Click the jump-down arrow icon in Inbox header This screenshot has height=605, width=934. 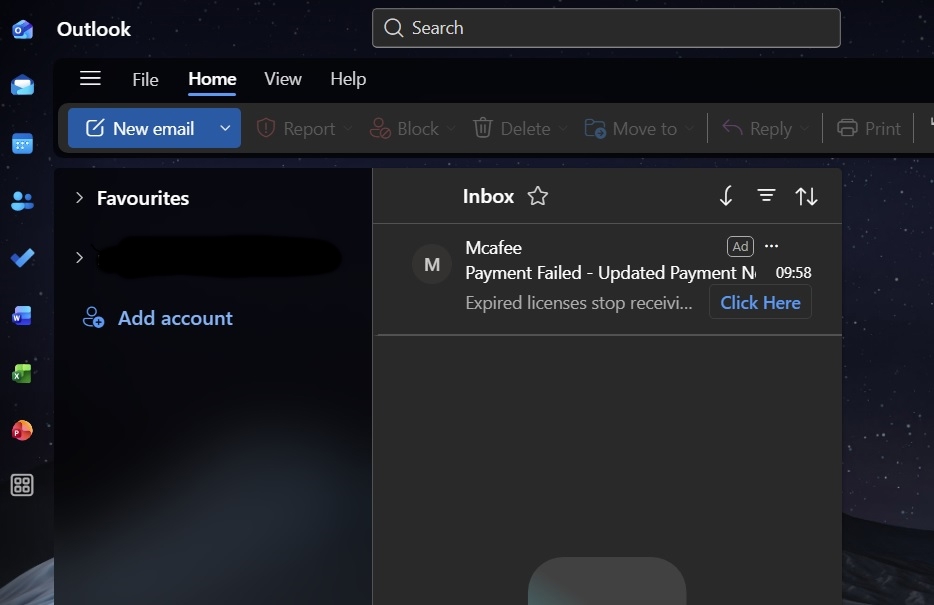click(726, 195)
